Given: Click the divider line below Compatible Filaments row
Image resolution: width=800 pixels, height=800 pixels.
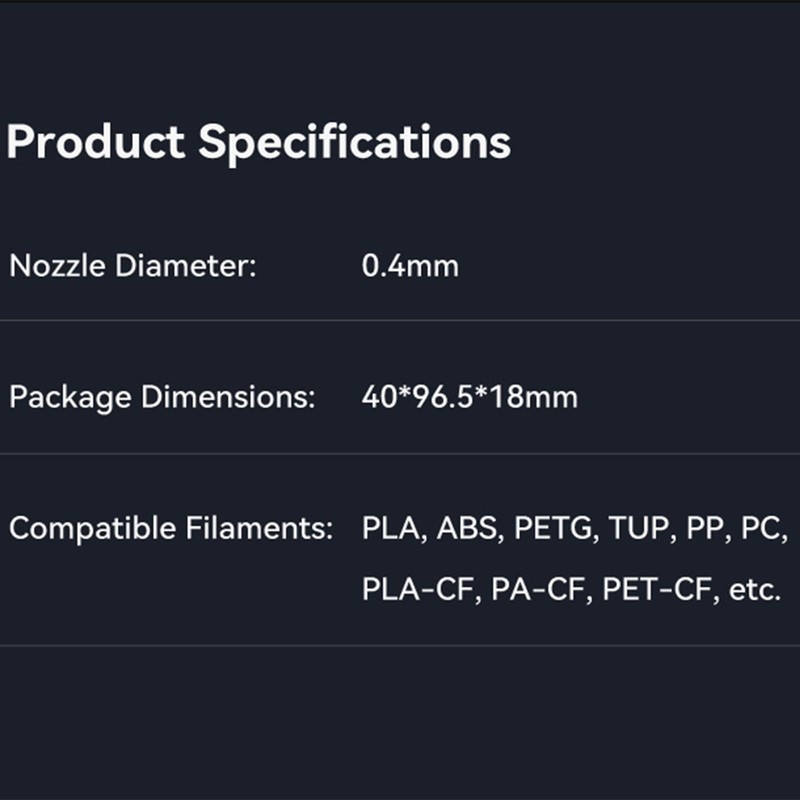Looking at the screenshot, I should point(400,645).
